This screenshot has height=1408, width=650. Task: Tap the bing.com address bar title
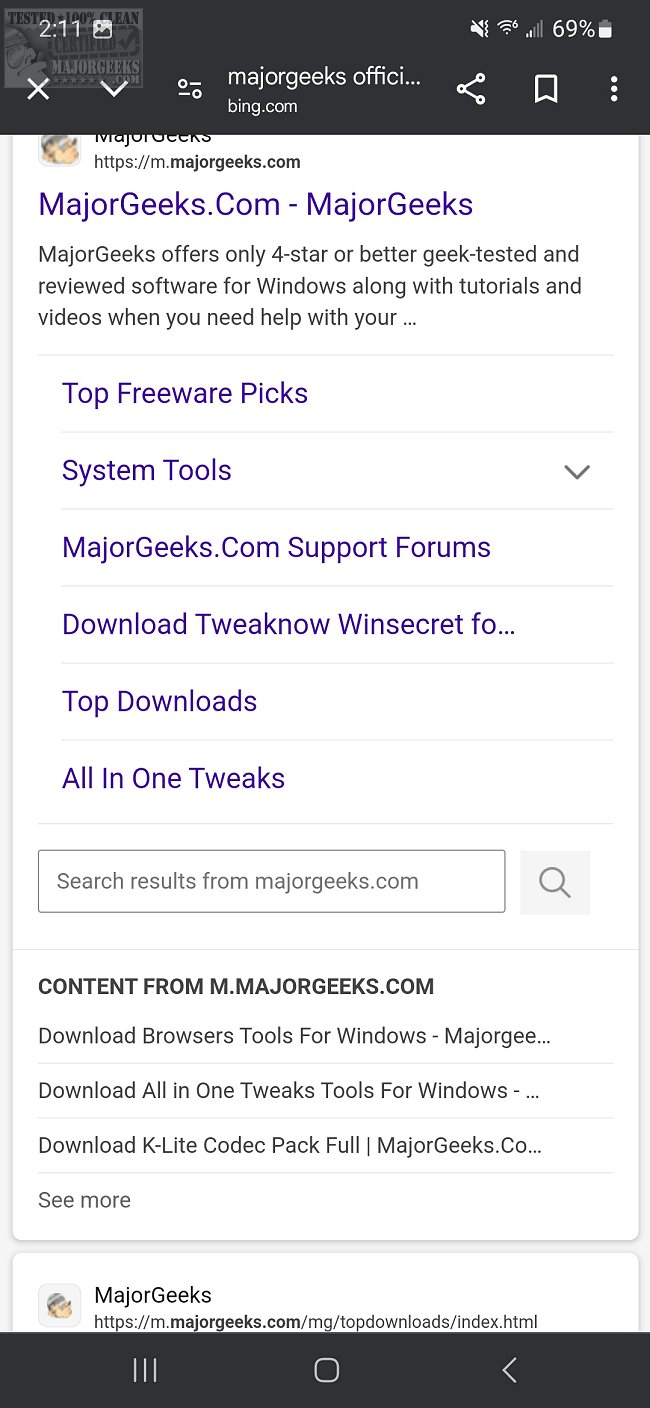coord(324,90)
